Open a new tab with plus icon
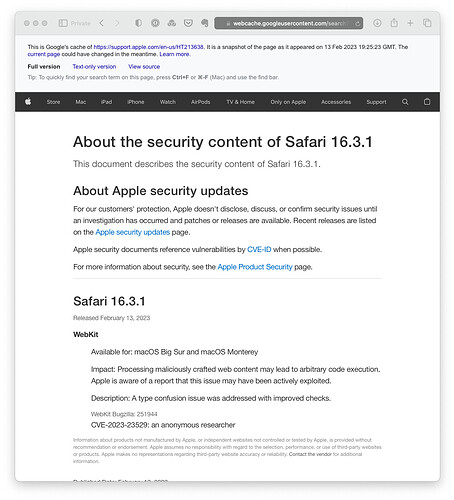Screen dimensions: 454x500 coord(410,23)
